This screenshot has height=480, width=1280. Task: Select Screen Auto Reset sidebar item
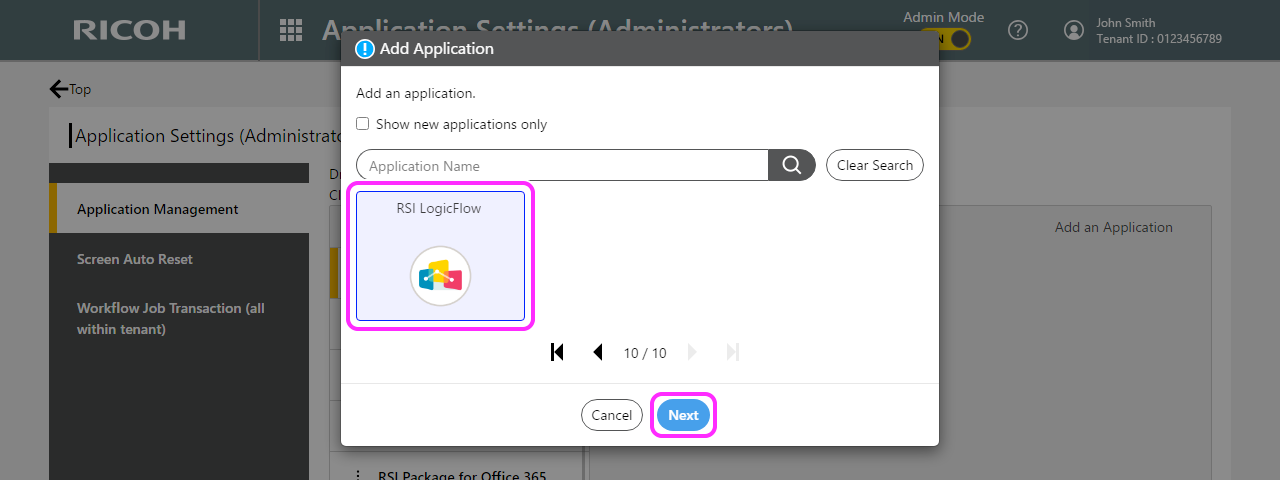pyautogui.click(x=179, y=259)
